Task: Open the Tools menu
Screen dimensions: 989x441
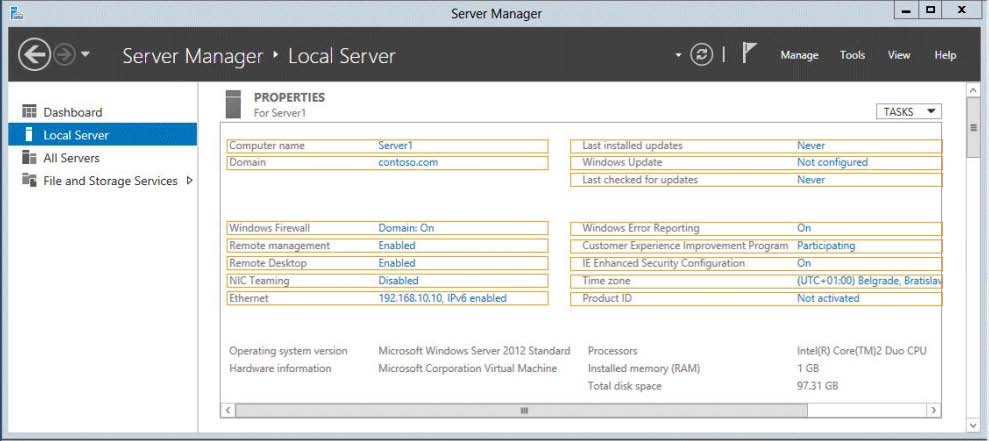Action: point(852,56)
